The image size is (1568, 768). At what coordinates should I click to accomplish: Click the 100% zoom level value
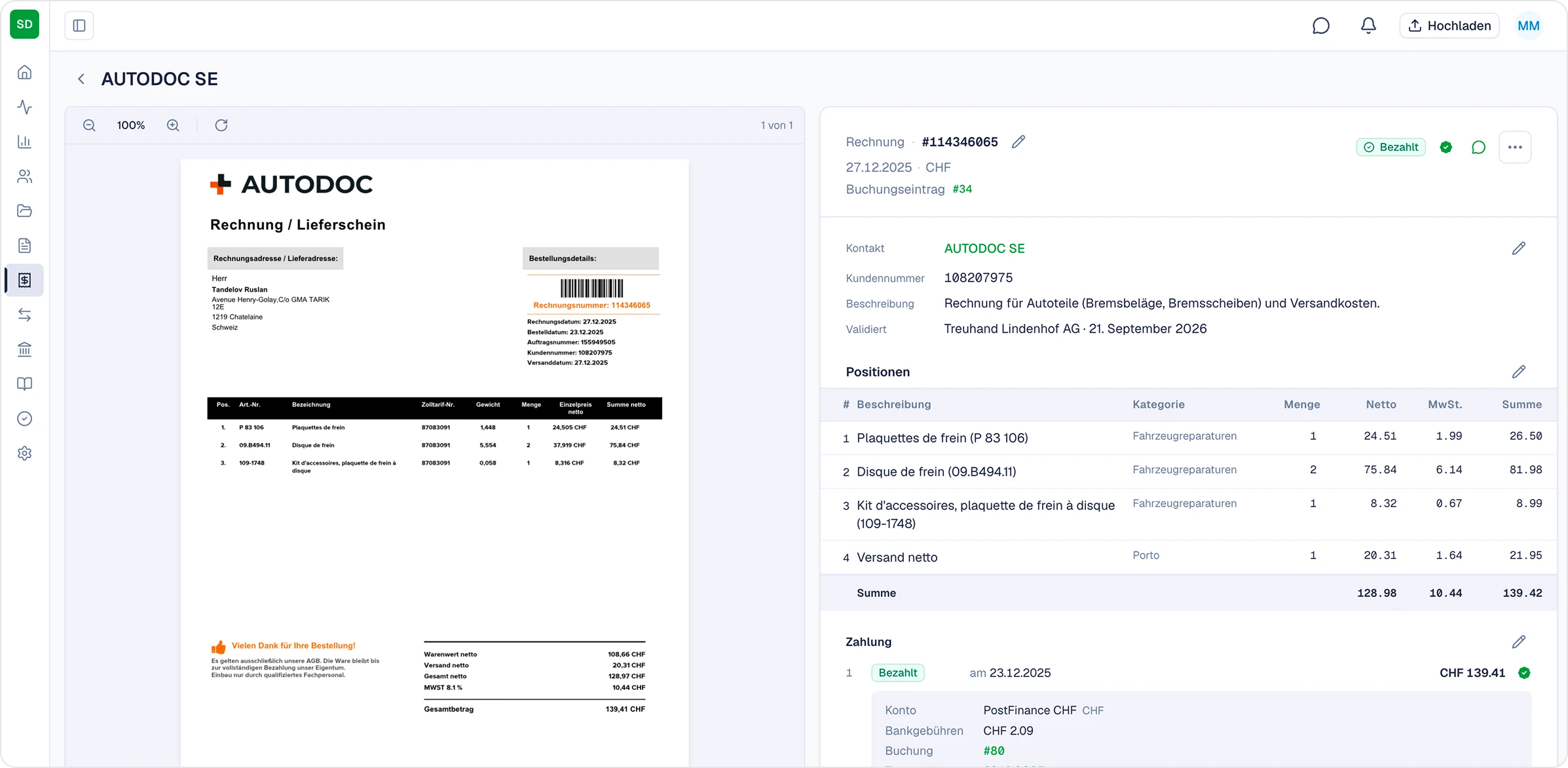131,125
